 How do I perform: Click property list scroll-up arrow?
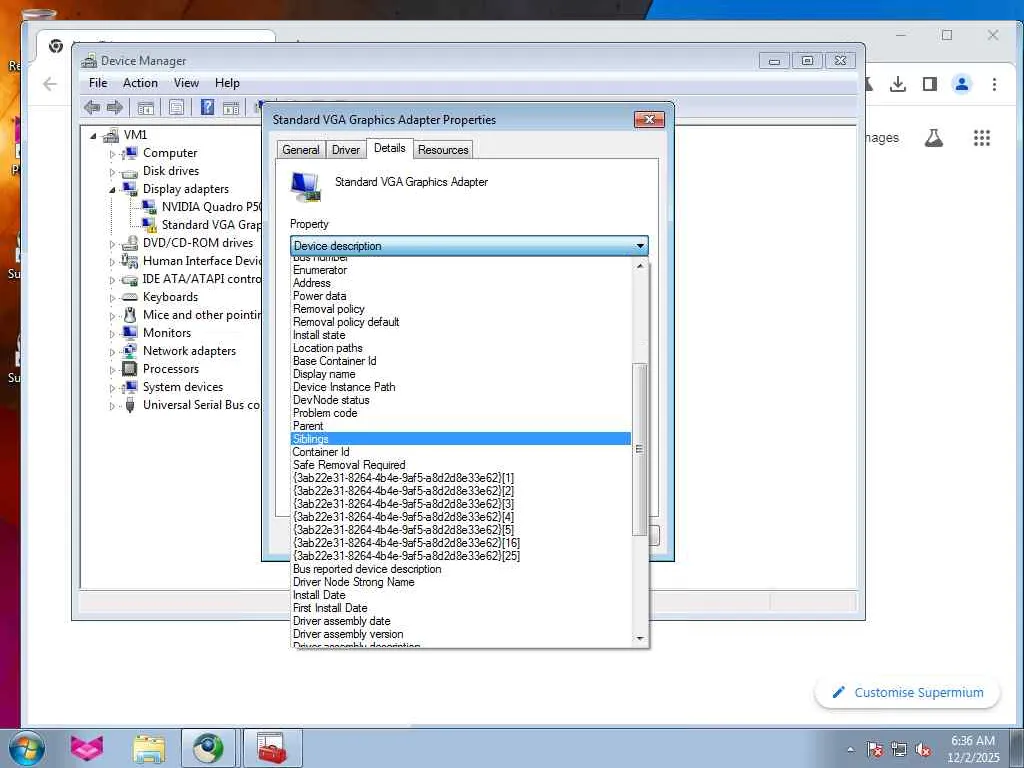tap(640, 266)
